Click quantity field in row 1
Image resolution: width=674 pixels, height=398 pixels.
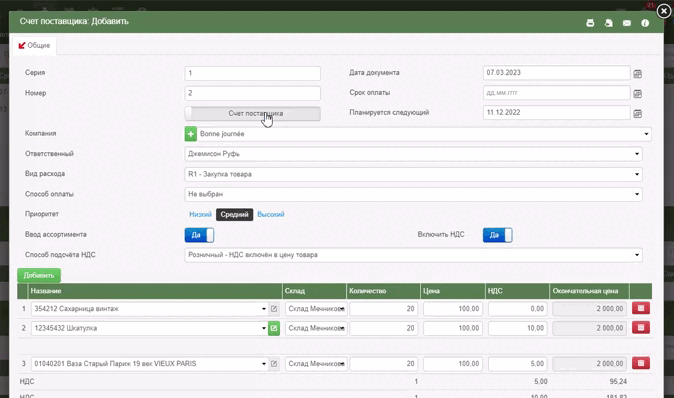click(x=383, y=309)
